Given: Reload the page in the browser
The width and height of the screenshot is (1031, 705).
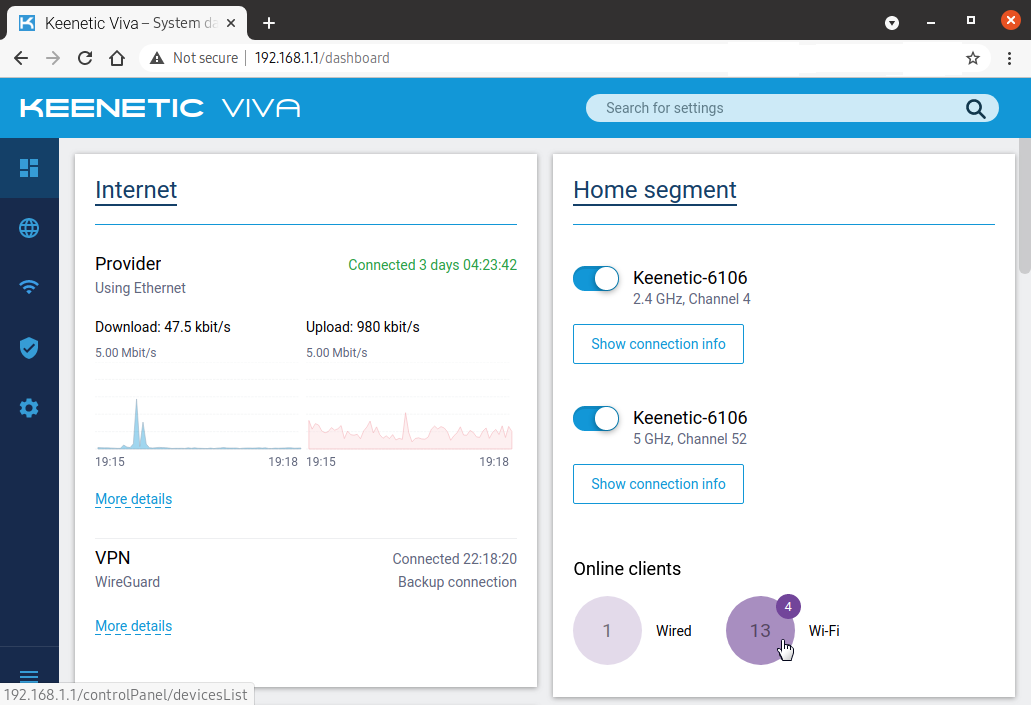Looking at the screenshot, I should point(85,58).
